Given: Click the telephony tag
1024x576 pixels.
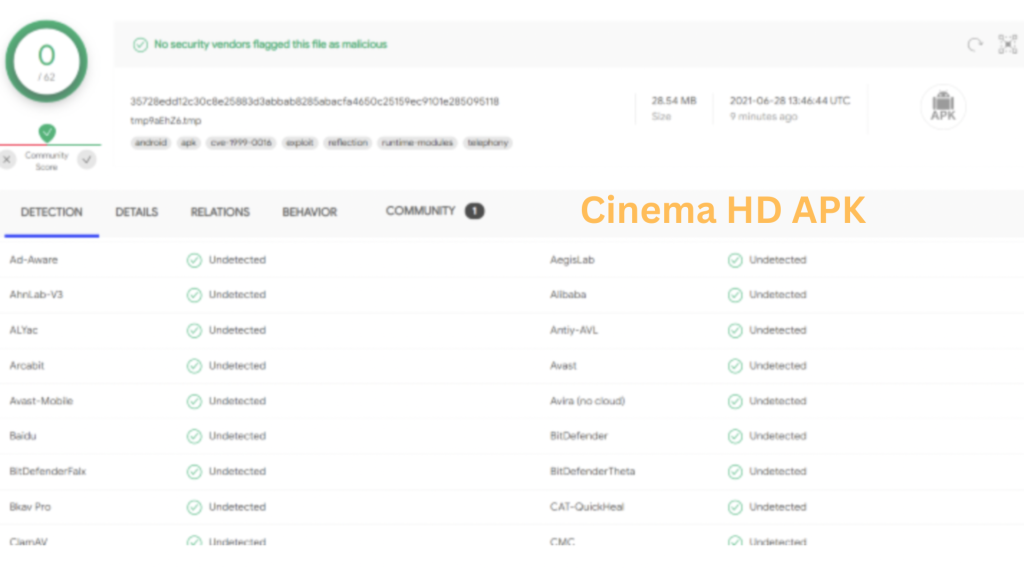Looking at the screenshot, I should click(x=488, y=142).
